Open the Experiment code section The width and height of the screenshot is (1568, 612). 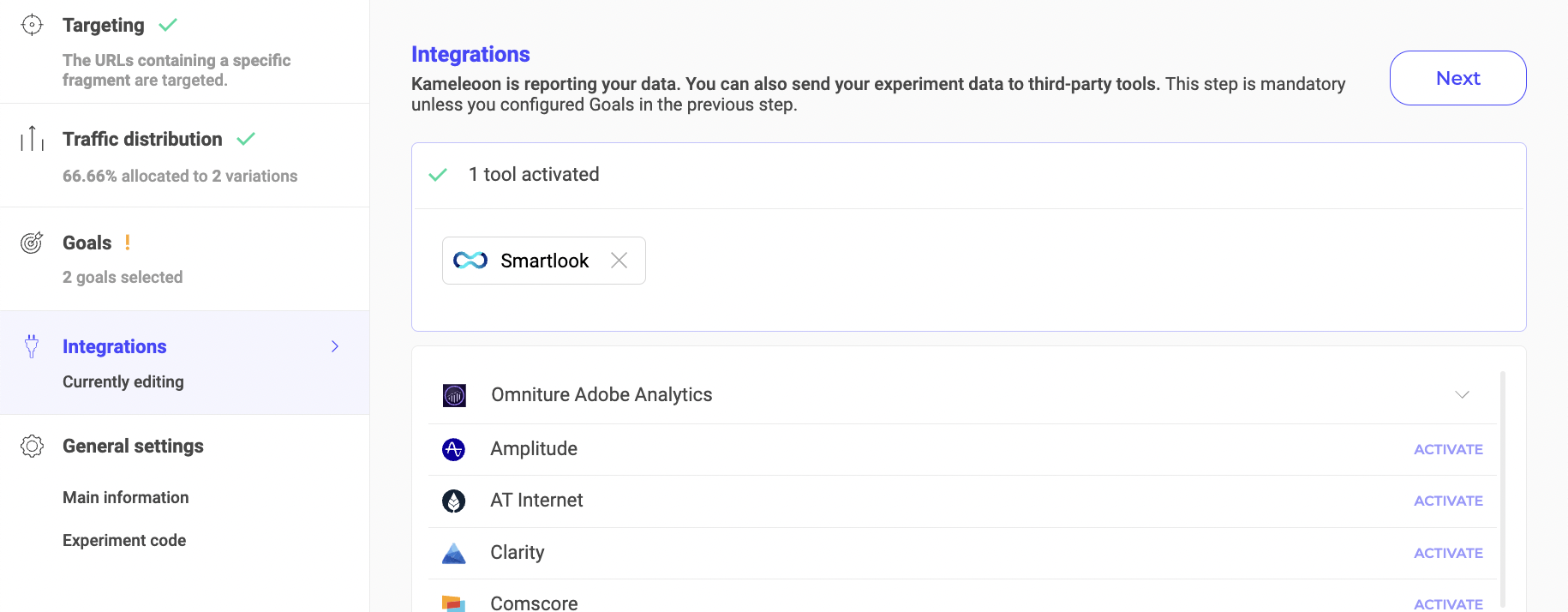(124, 540)
